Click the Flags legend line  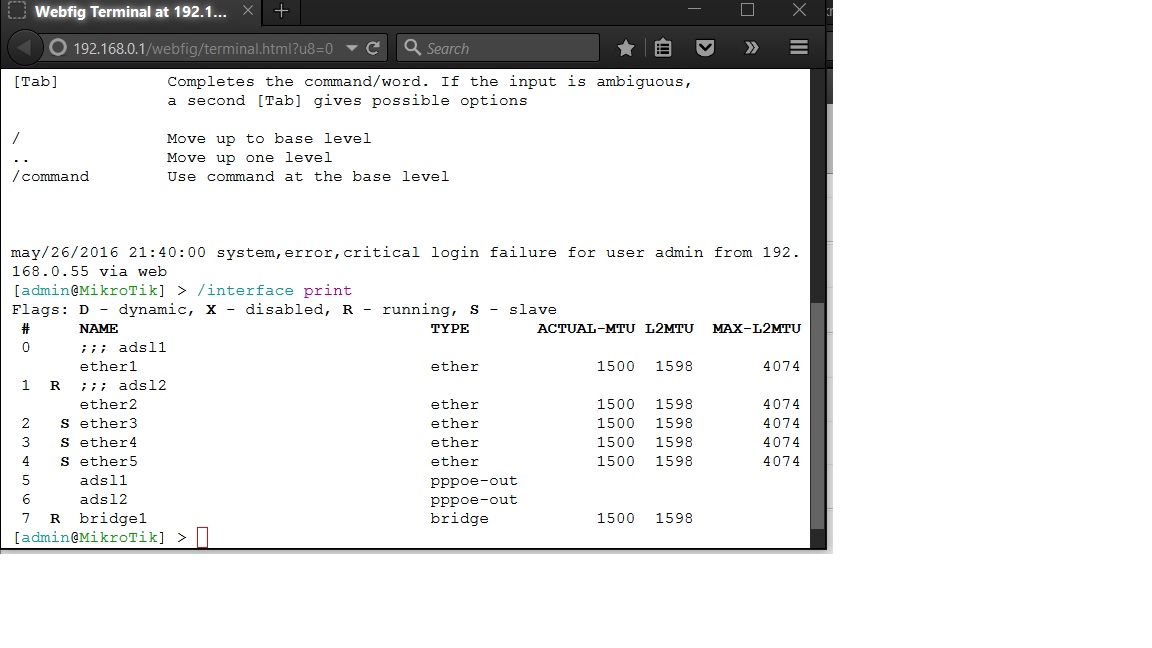284,310
